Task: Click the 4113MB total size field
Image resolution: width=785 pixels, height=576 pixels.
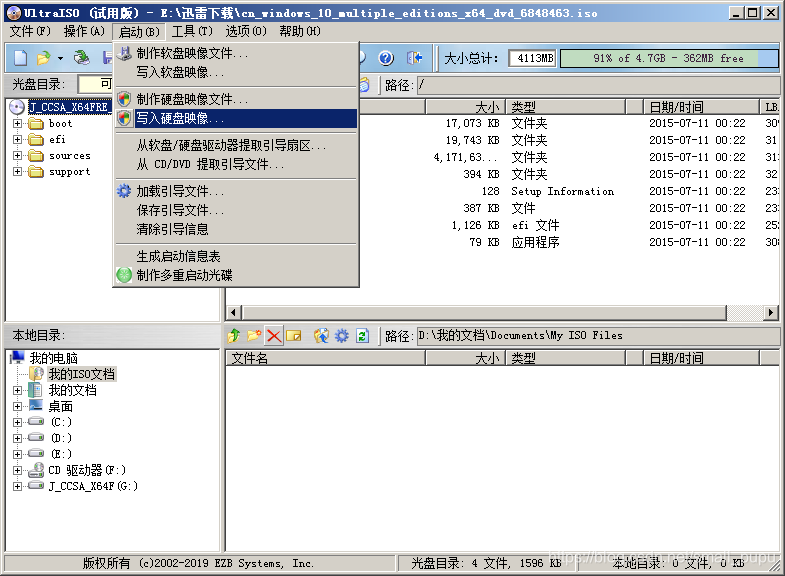Action: tap(533, 58)
